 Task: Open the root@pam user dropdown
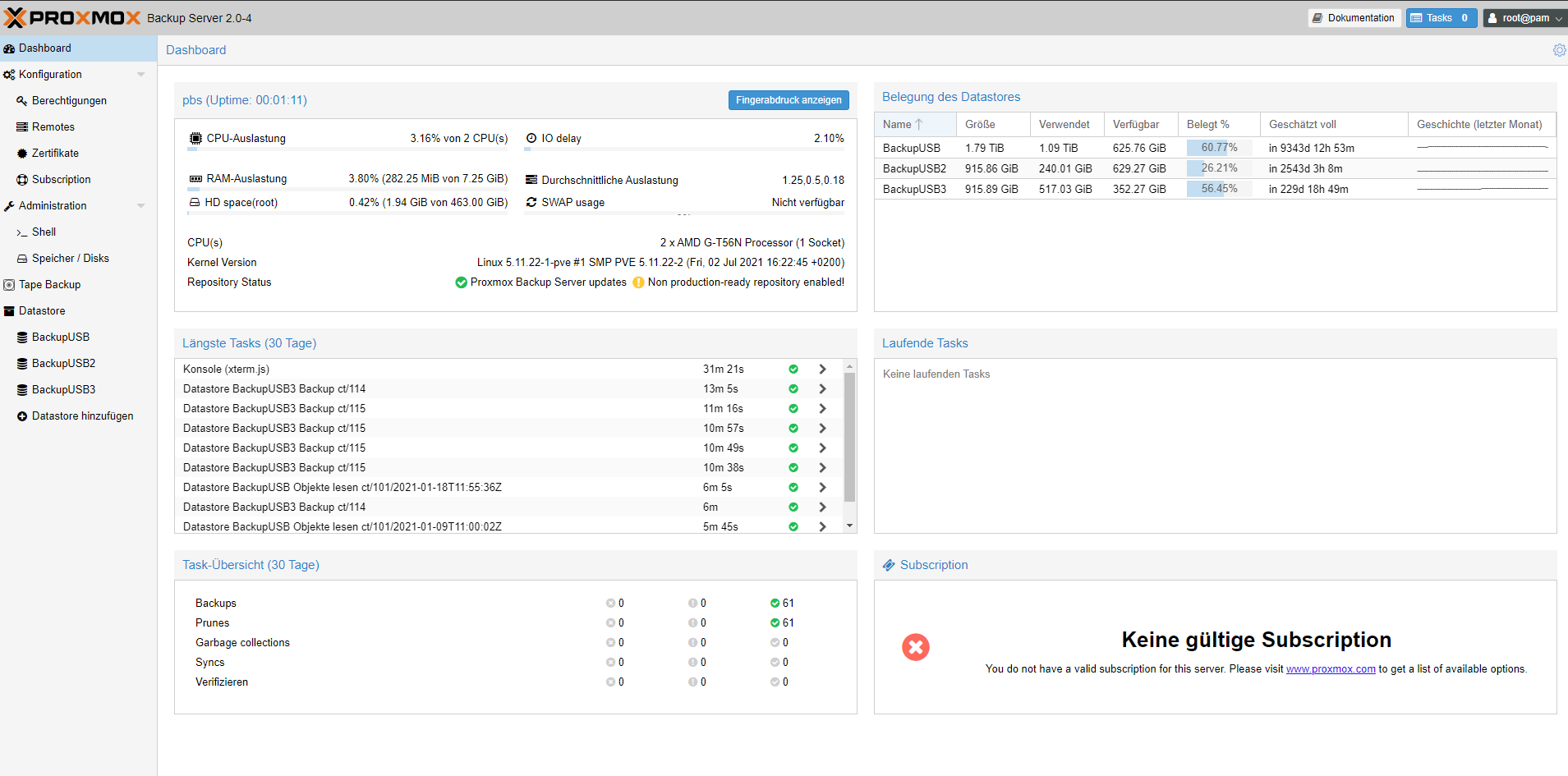tap(1525, 18)
